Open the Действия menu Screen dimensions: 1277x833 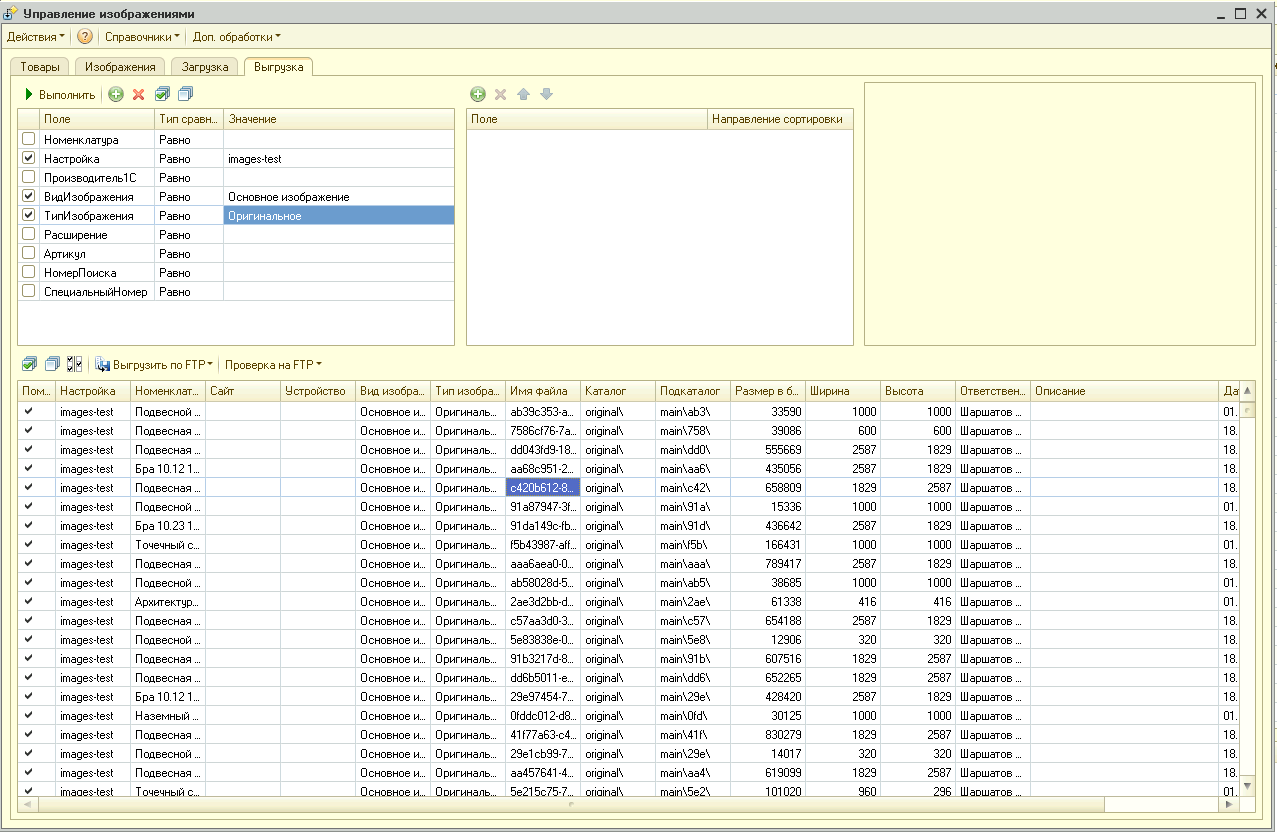tap(35, 37)
